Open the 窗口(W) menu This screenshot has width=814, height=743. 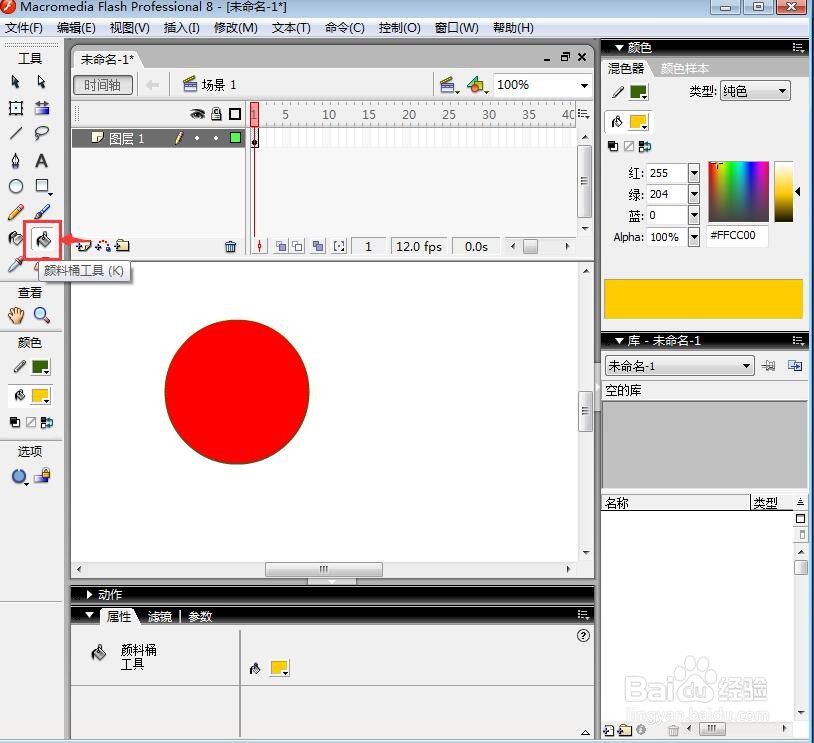point(457,28)
